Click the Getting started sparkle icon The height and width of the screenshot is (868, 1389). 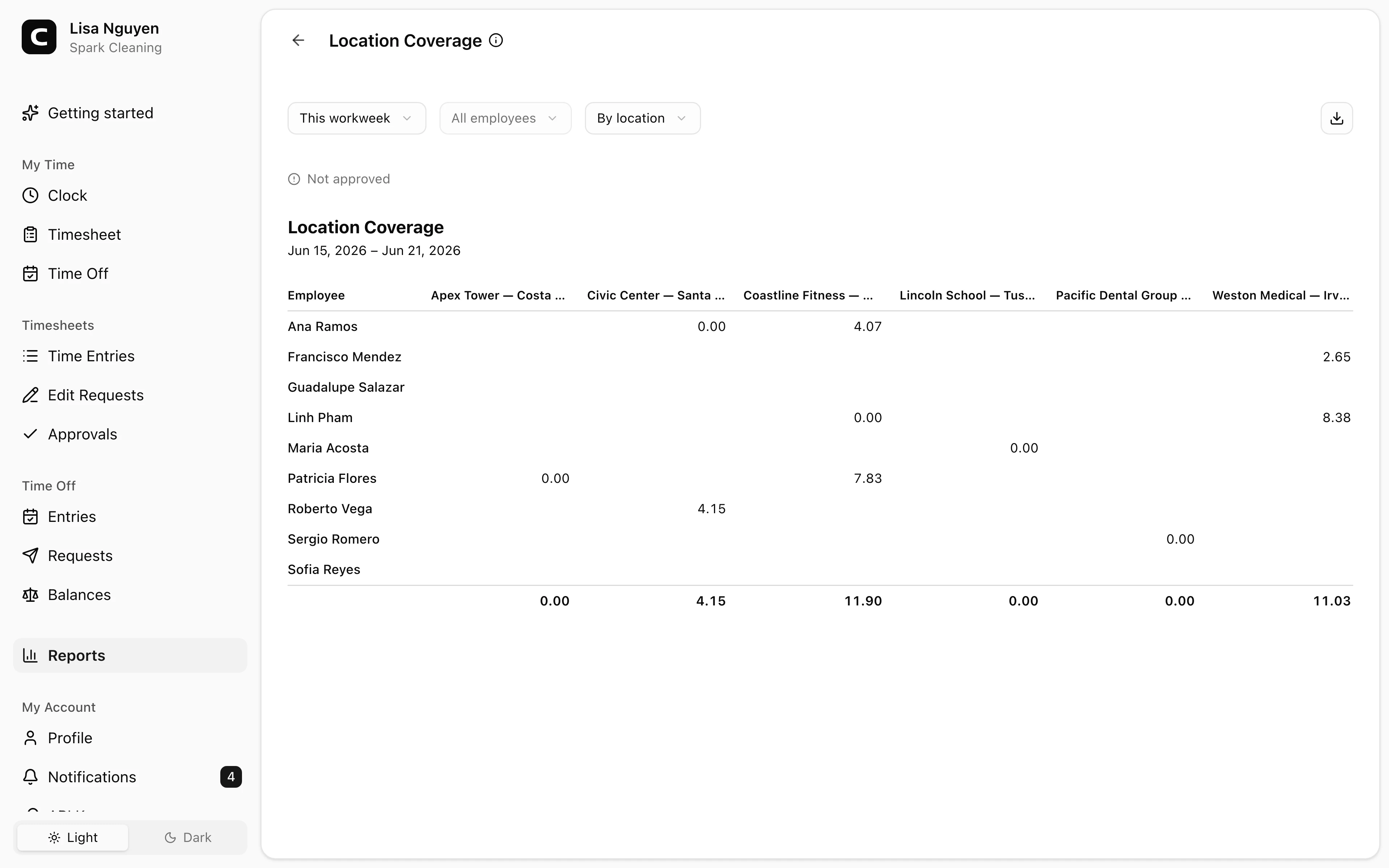click(30, 113)
